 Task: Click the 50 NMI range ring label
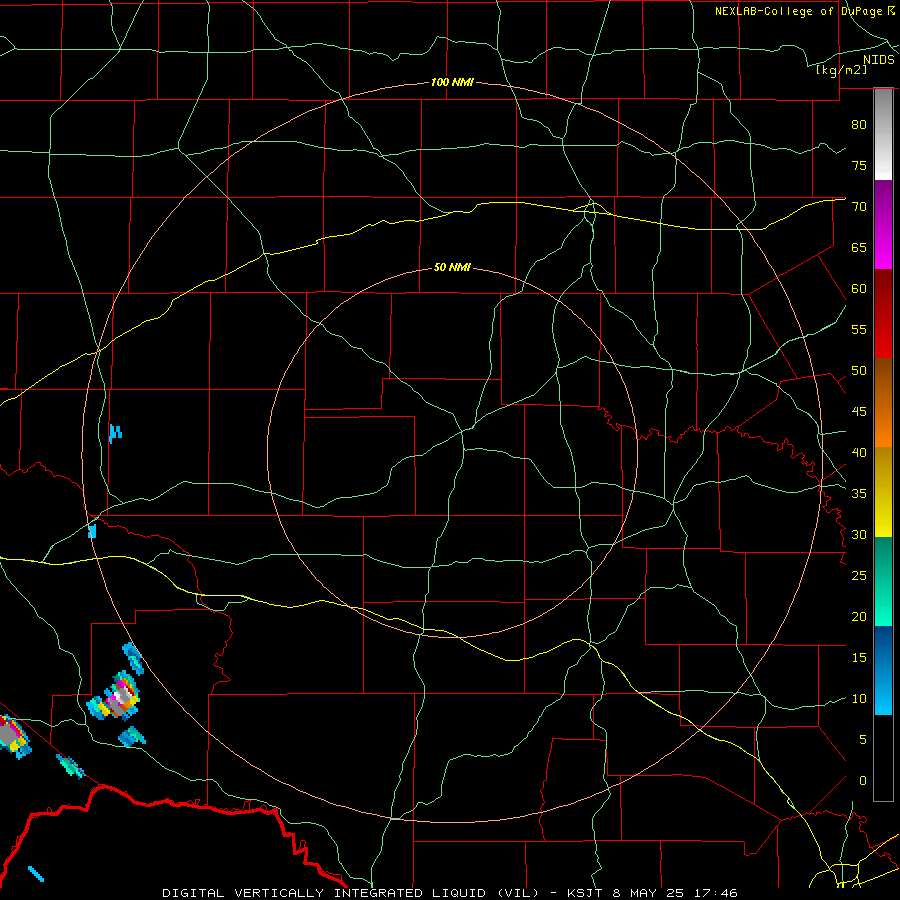pos(452,267)
